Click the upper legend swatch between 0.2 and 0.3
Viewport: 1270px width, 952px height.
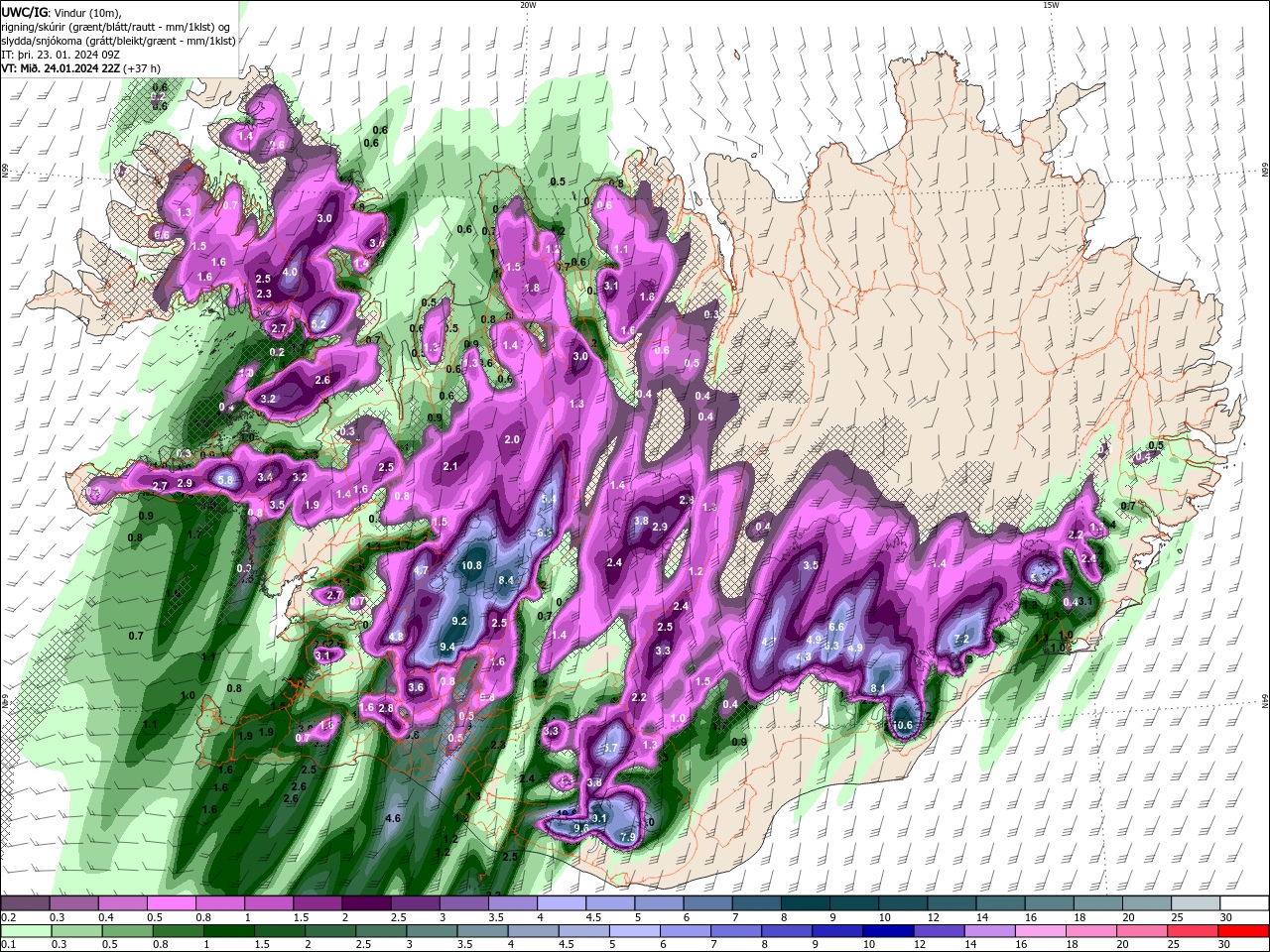pos(26,903)
